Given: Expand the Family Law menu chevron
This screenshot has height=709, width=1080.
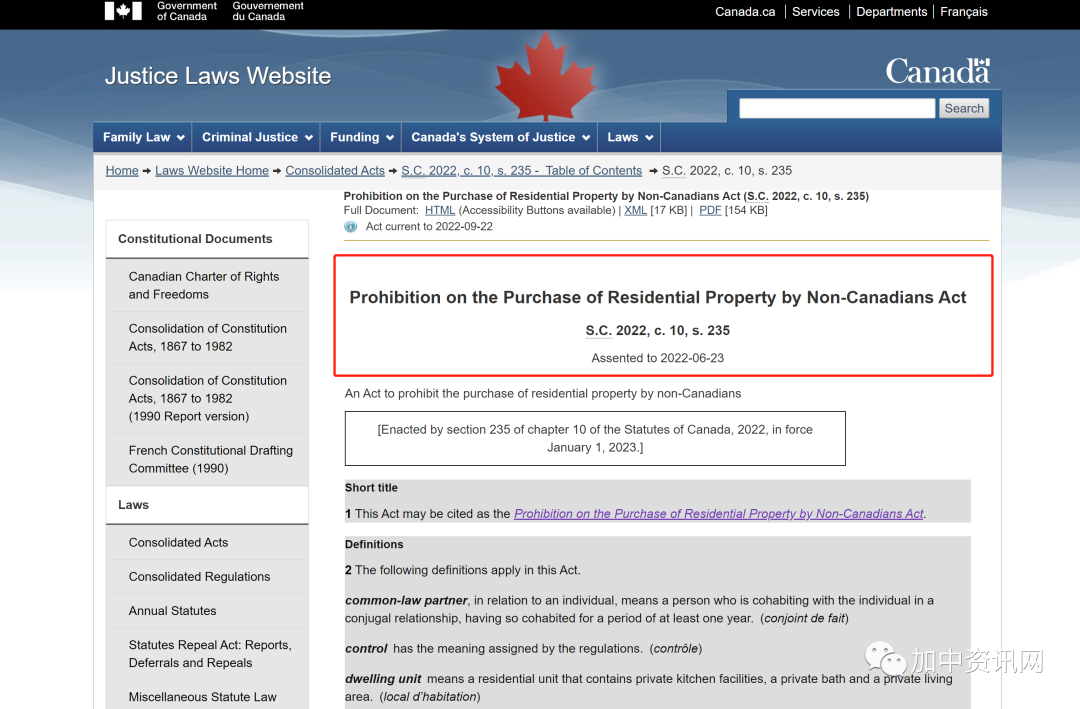Looking at the screenshot, I should (180, 138).
